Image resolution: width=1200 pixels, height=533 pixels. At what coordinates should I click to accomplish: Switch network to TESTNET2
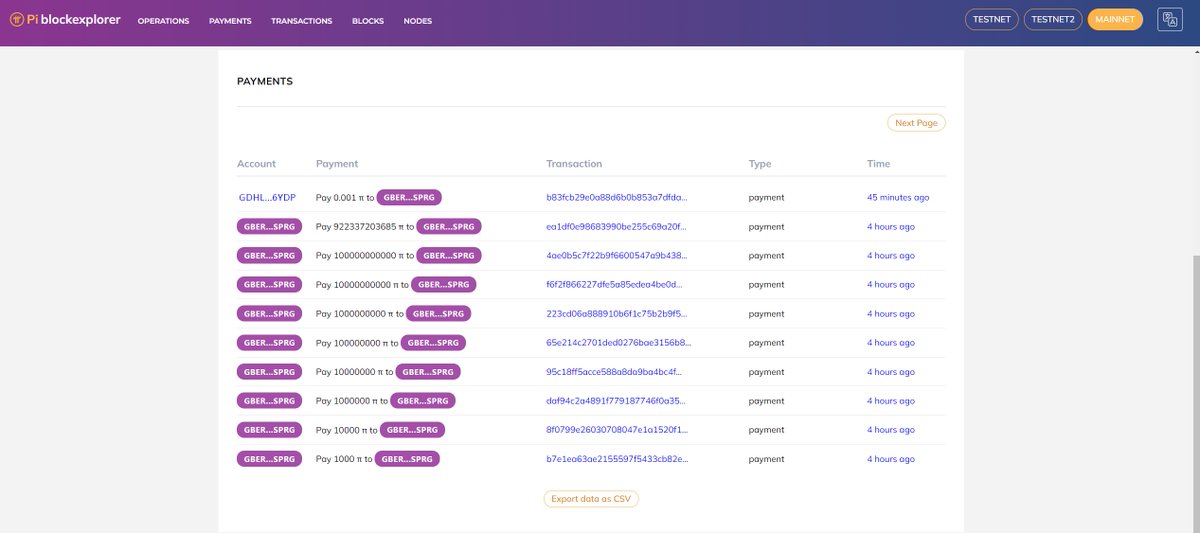[x=1053, y=20]
